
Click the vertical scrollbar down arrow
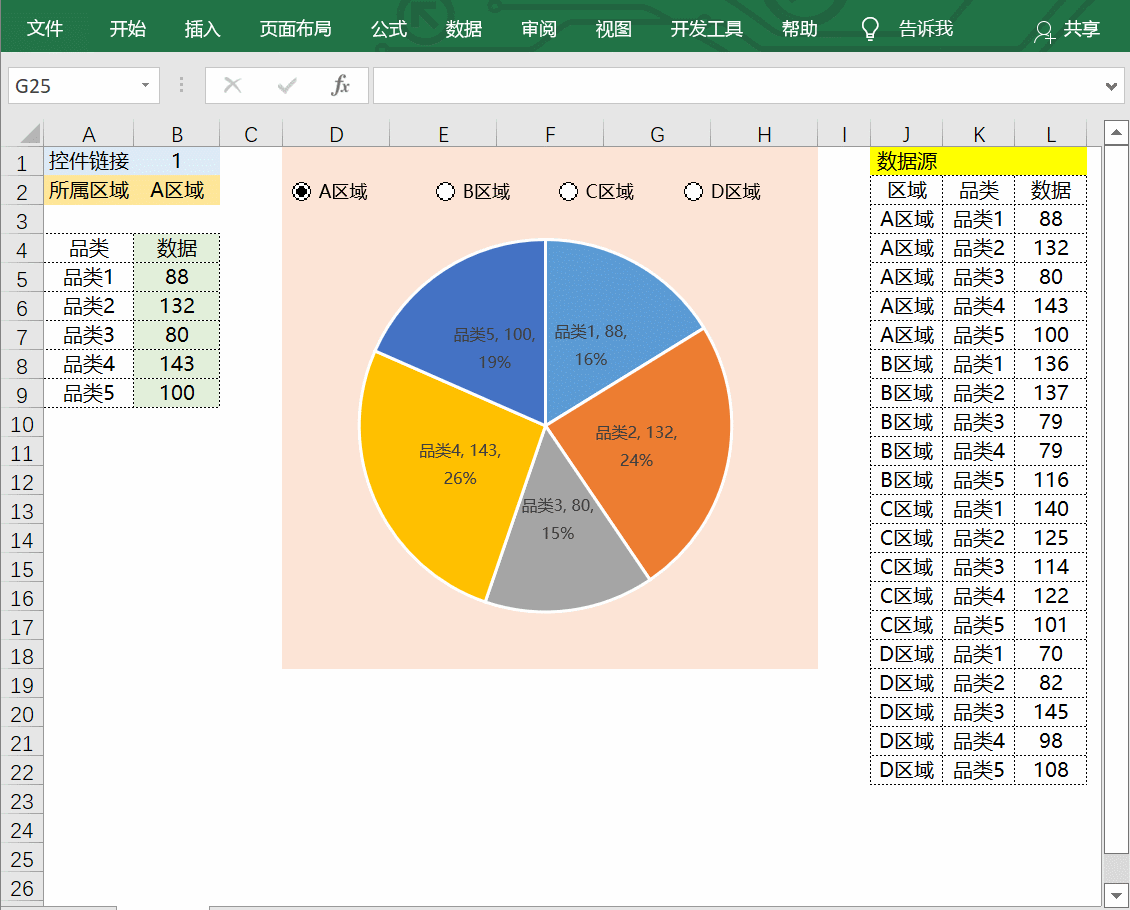1116,896
